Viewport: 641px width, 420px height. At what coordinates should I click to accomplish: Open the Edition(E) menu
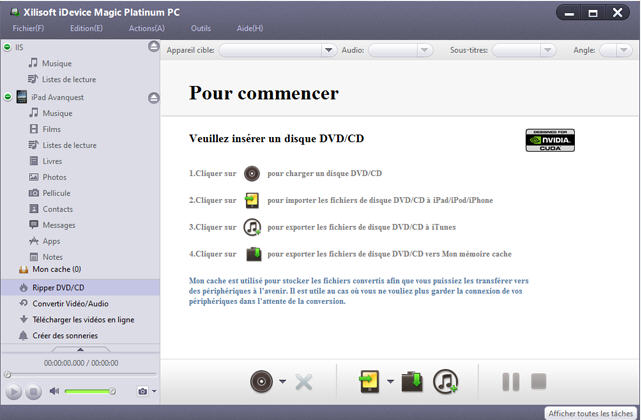click(86, 28)
